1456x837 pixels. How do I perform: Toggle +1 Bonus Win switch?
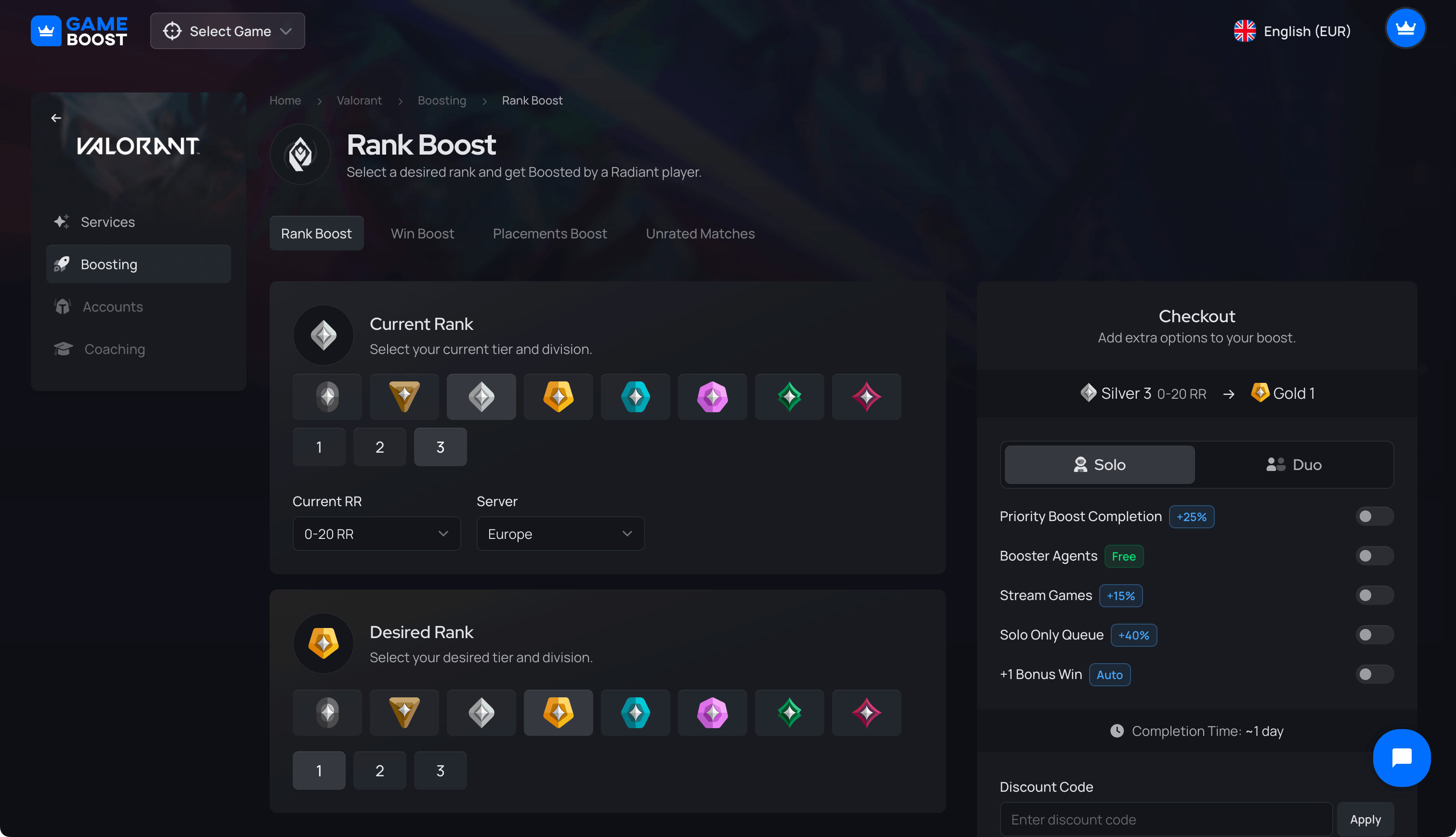click(1375, 674)
